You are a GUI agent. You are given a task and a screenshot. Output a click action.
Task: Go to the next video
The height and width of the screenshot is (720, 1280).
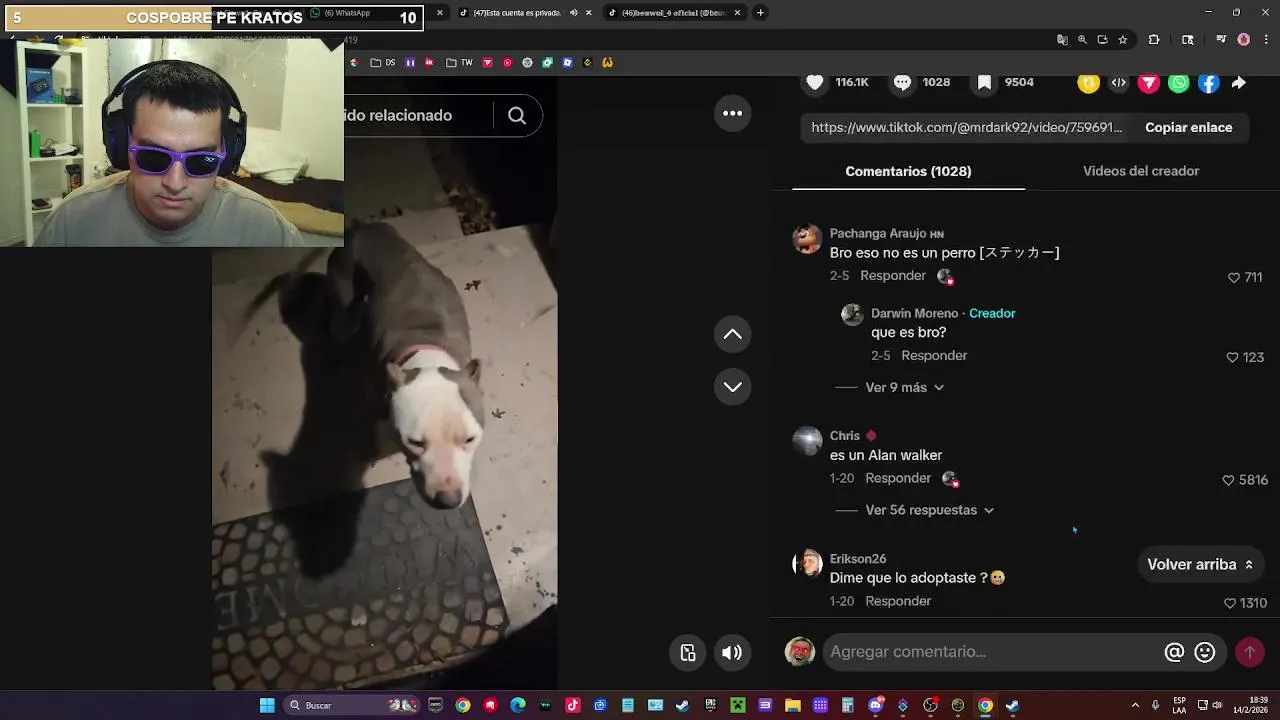pos(732,387)
